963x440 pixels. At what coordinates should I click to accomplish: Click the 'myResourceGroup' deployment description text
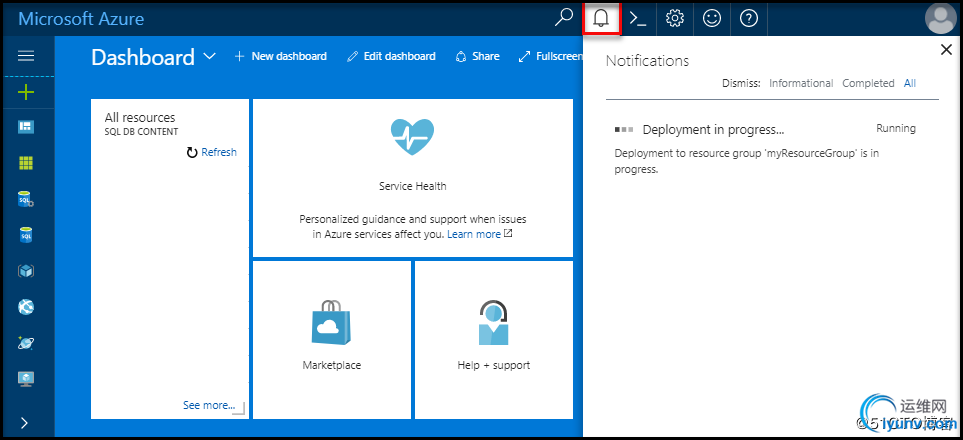pos(747,161)
